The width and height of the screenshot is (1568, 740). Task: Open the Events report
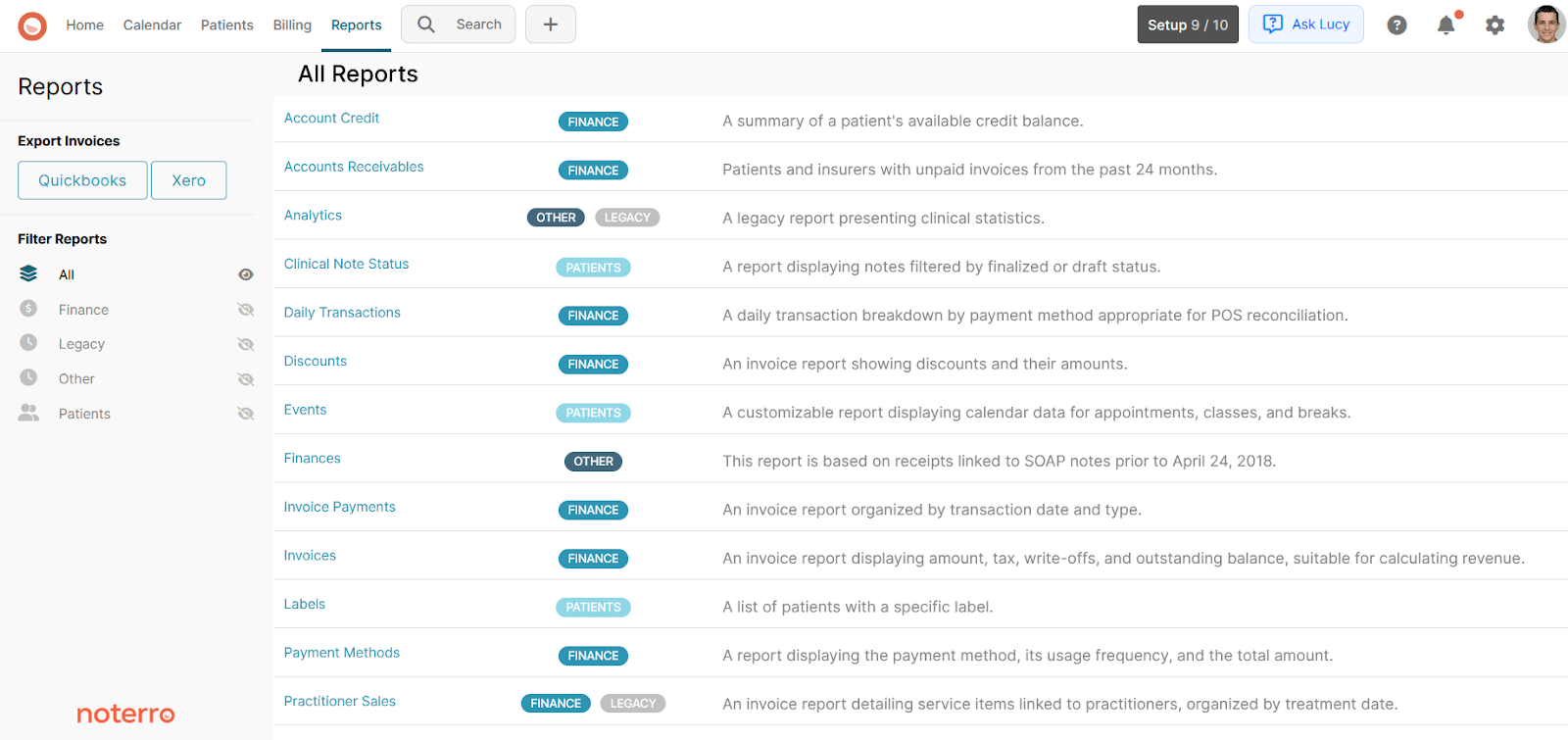305,410
